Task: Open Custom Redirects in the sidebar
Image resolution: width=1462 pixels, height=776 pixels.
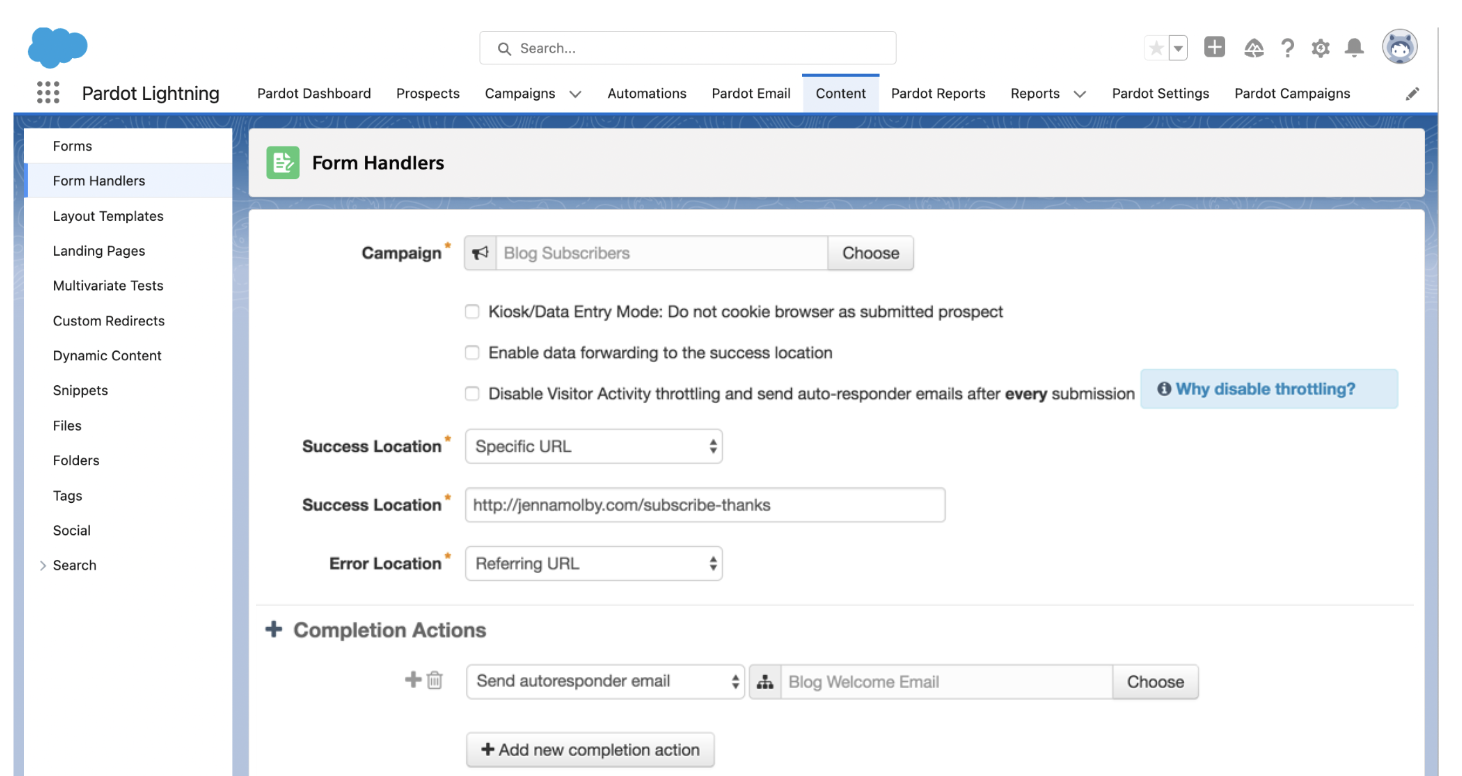Action: 128,321
